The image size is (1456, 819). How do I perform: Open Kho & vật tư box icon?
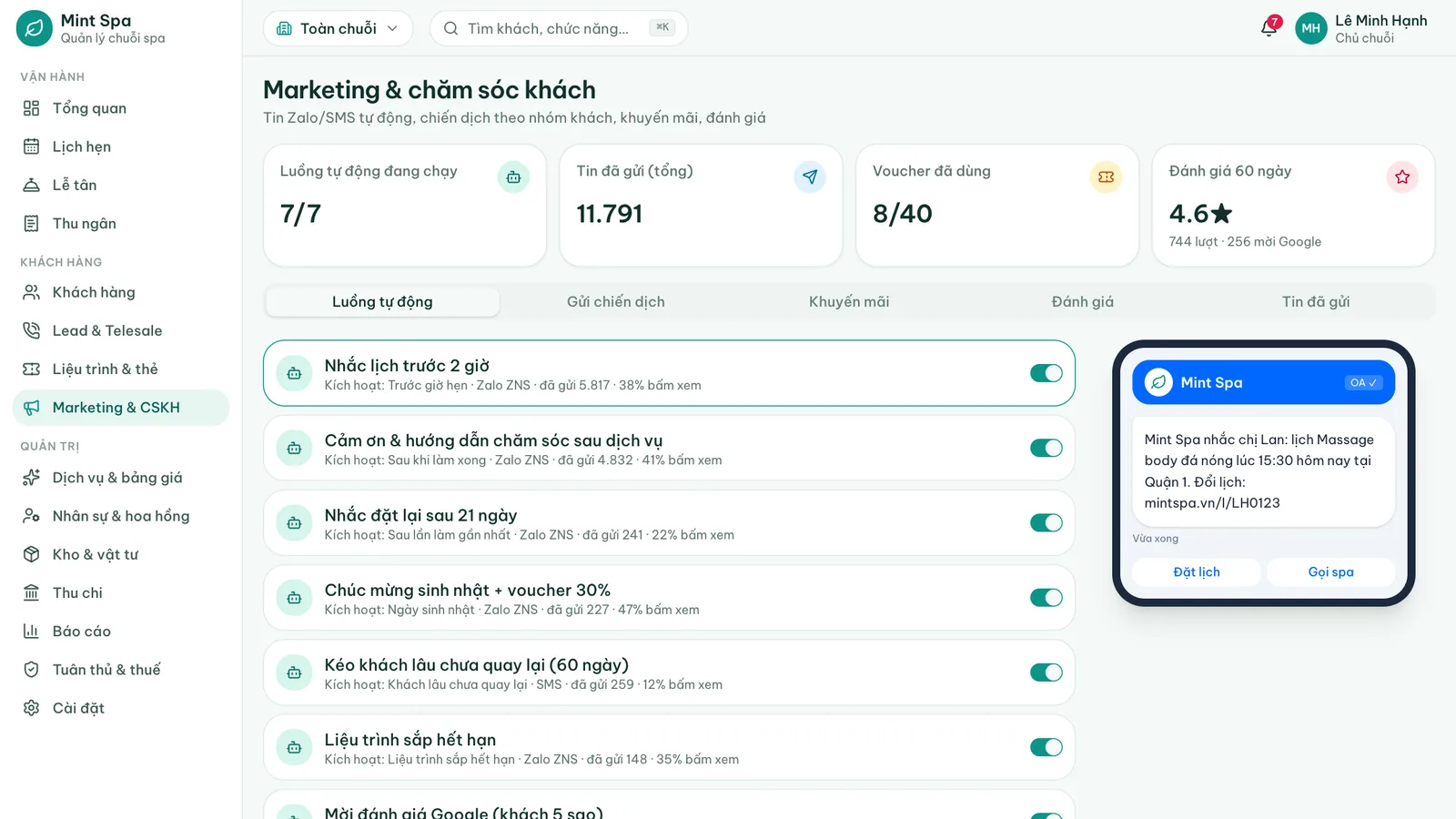(x=31, y=554)
